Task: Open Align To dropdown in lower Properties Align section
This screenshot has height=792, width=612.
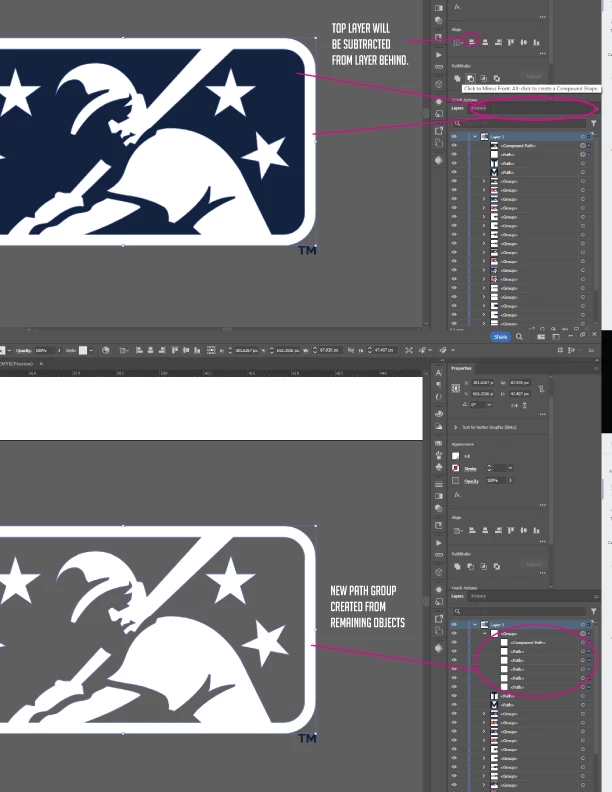Action: (457, 530)
